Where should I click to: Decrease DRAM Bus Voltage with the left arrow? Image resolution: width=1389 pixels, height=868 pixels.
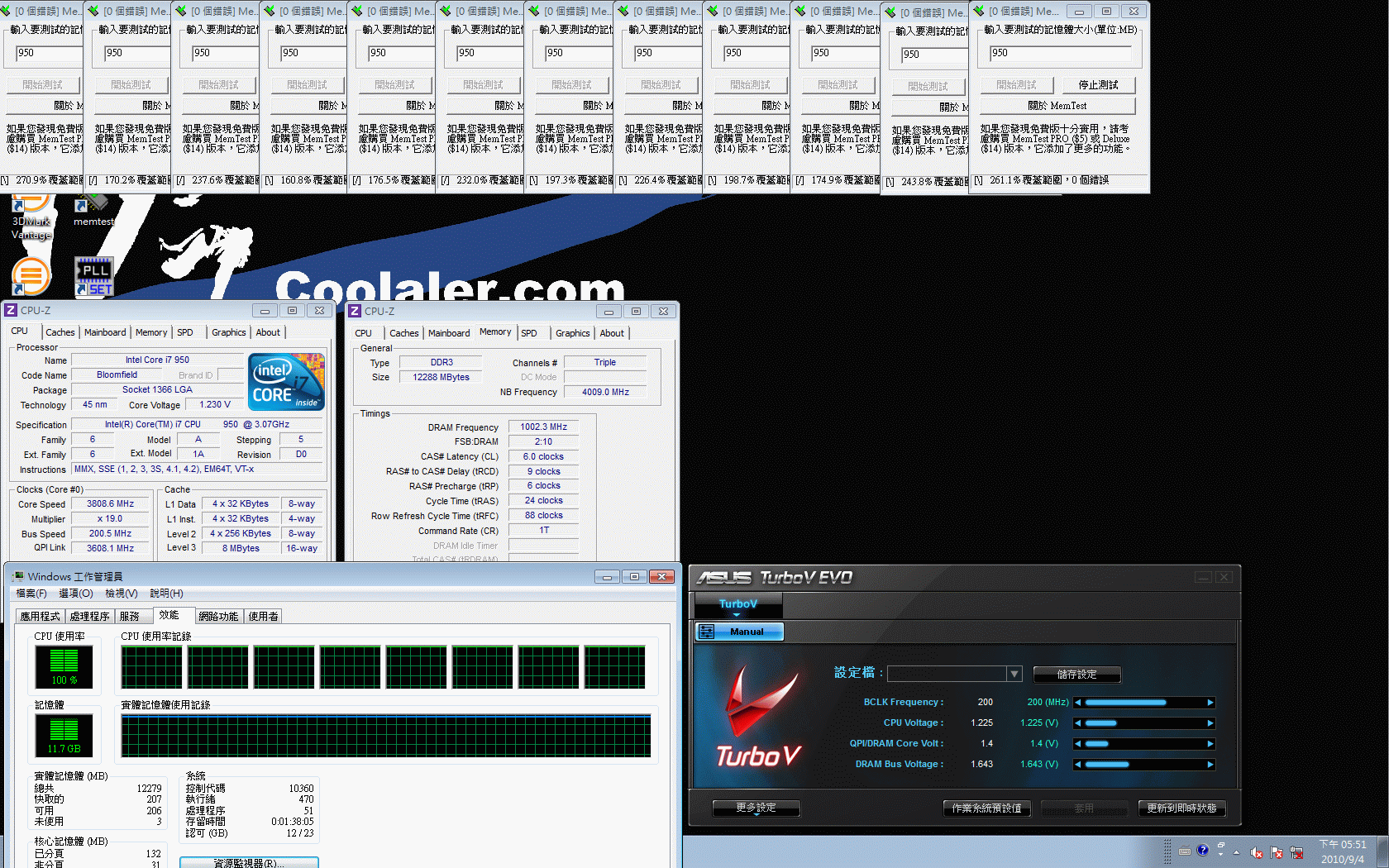[1078, 765]
